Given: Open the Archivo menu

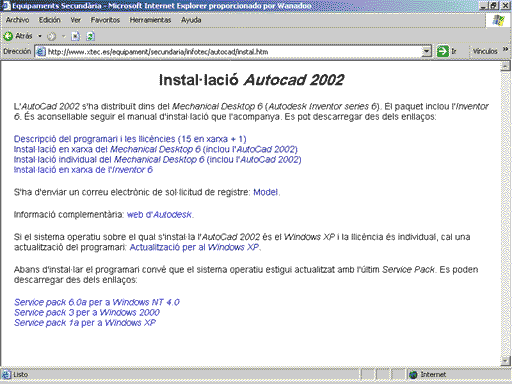Looking at the screenshot, I should pos(17,20).
